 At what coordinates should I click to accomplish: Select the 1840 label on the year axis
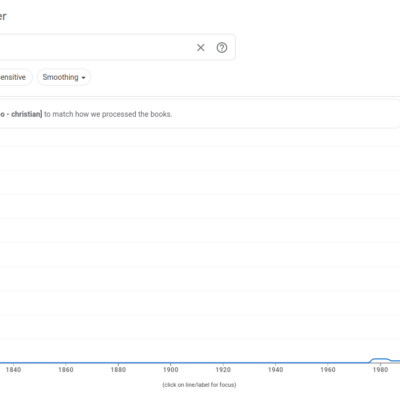click(13, 370)
